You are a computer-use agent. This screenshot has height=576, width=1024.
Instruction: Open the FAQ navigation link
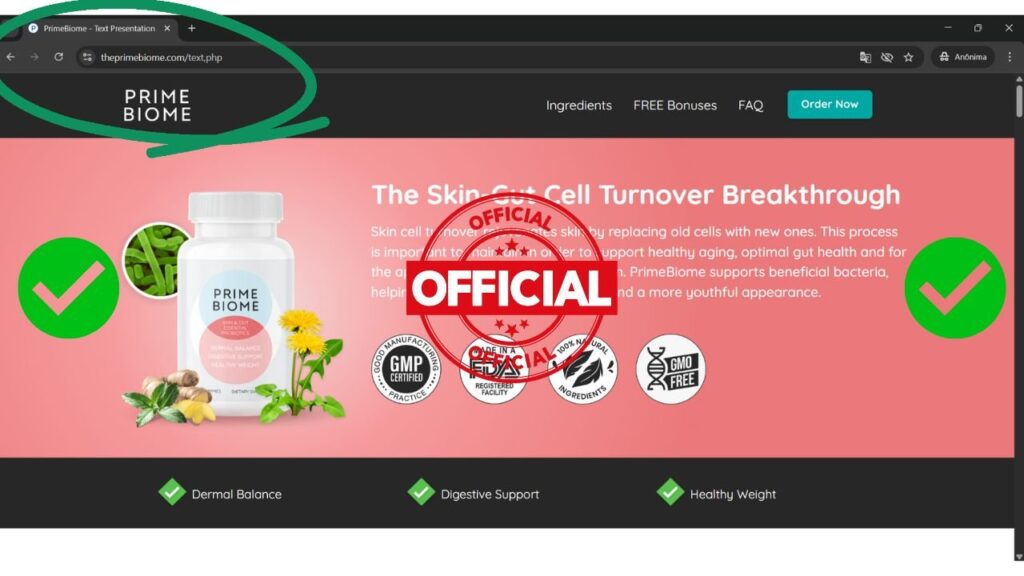[750, 105]
